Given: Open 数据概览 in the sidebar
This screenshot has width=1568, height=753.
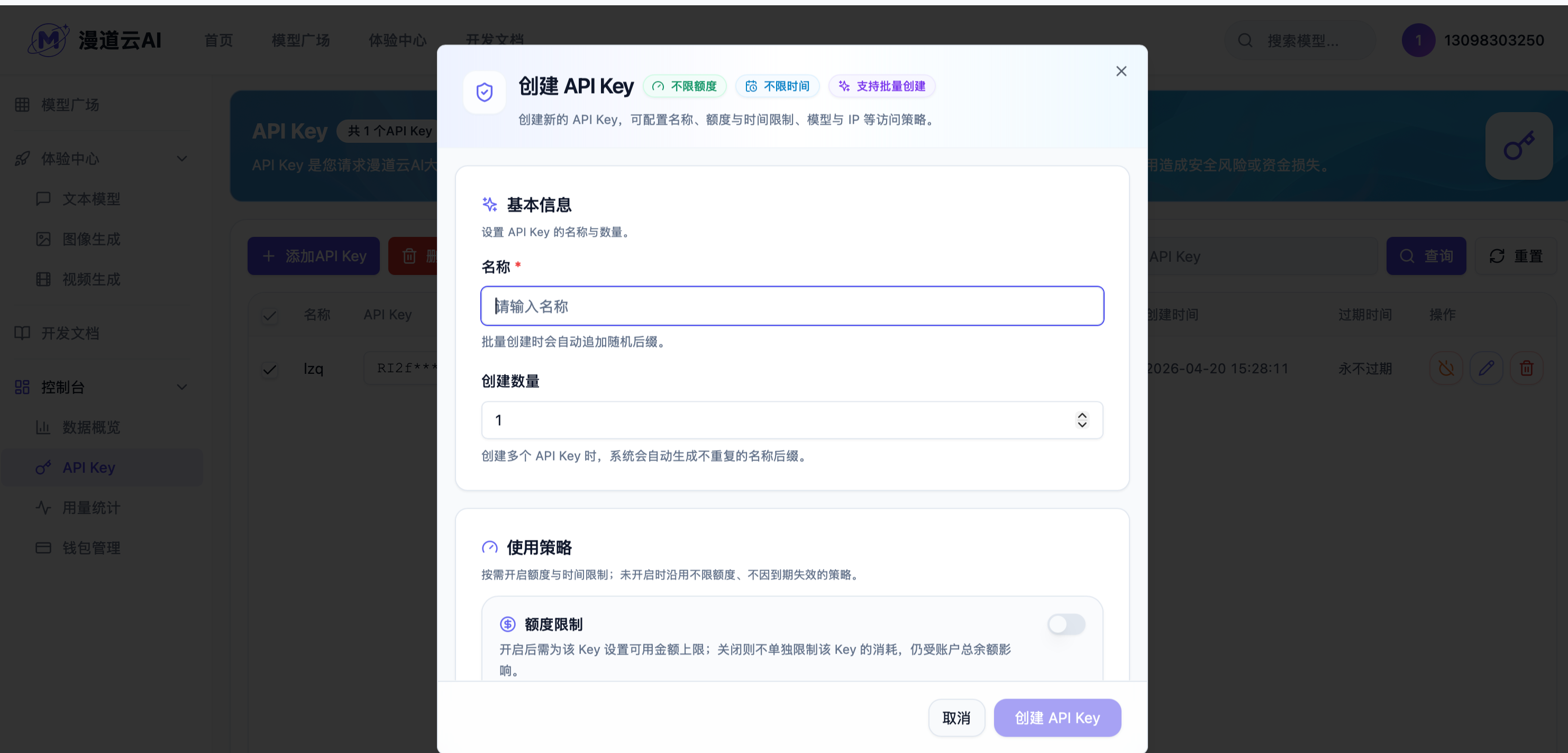Looking at the screenshot, I should pos(92,428).
